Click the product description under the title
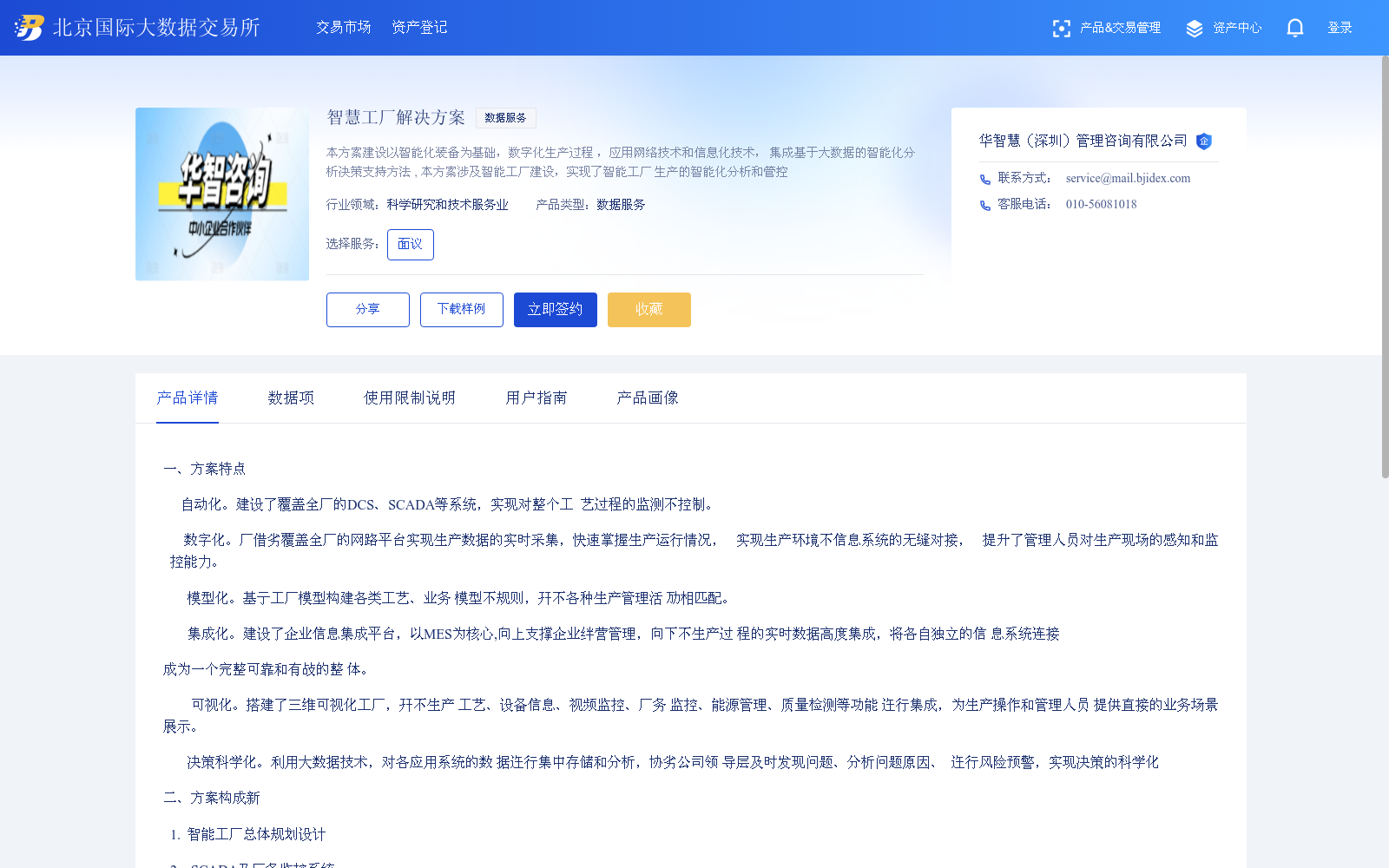The width and height of the screenshot is (1389, 868). [x=621, y=162]
